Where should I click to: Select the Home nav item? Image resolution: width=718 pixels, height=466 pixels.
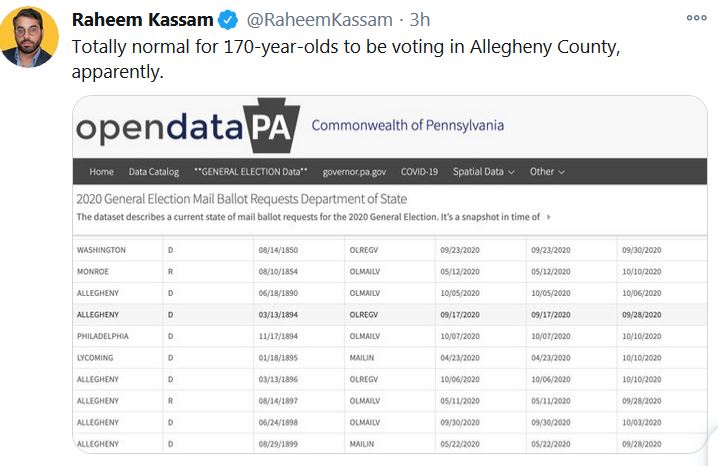(102, 171)
